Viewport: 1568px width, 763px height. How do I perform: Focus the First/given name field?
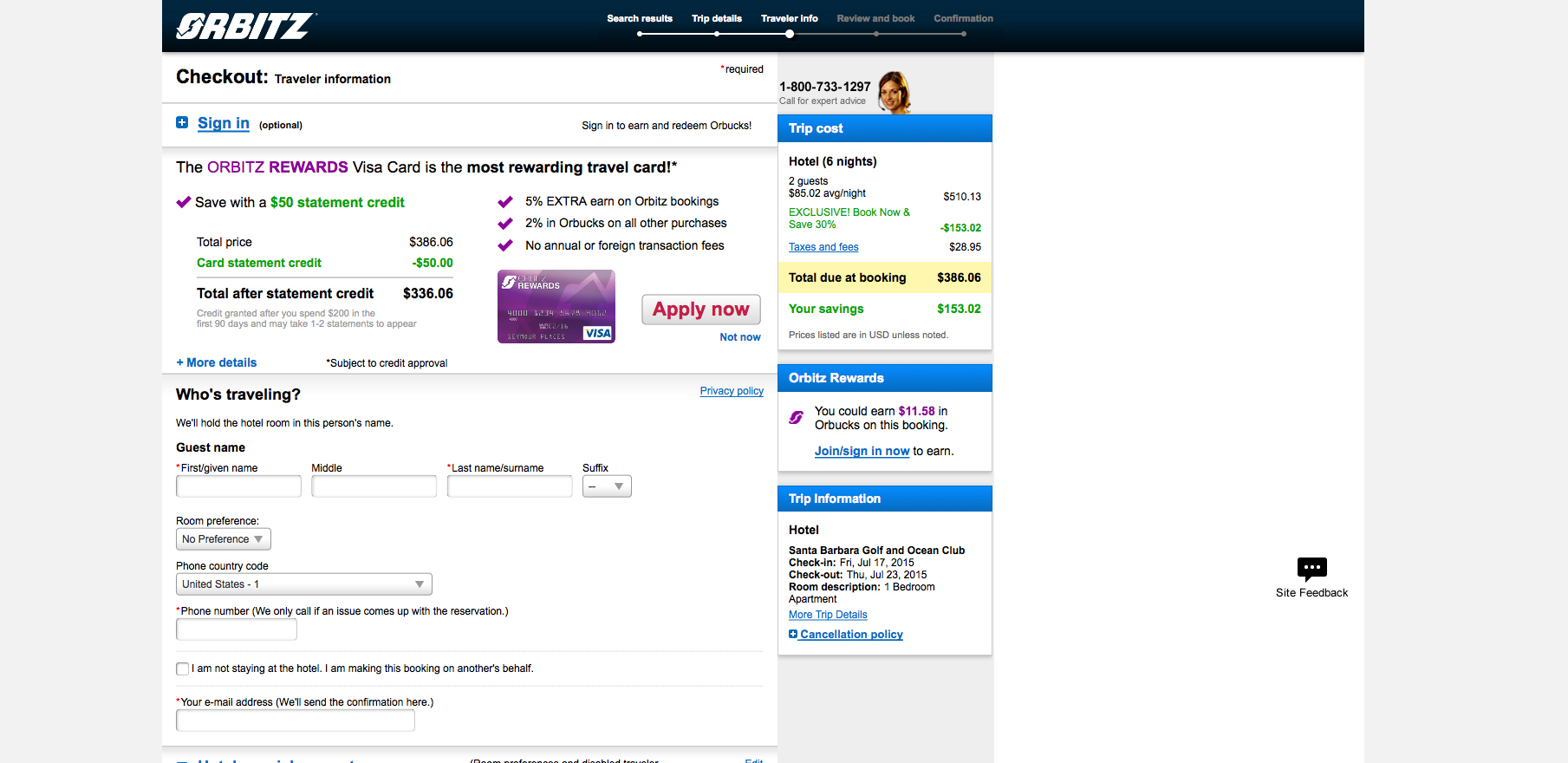[238, 486]
